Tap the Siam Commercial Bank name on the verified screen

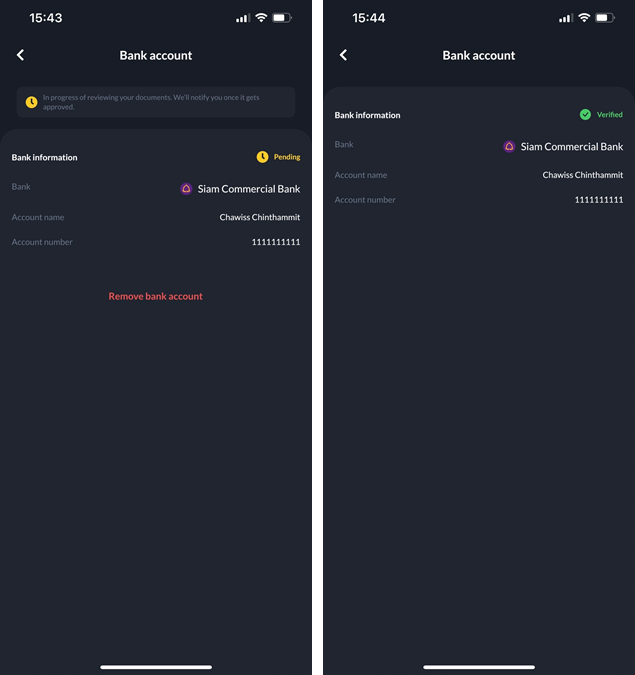click(x=572, y=147)
